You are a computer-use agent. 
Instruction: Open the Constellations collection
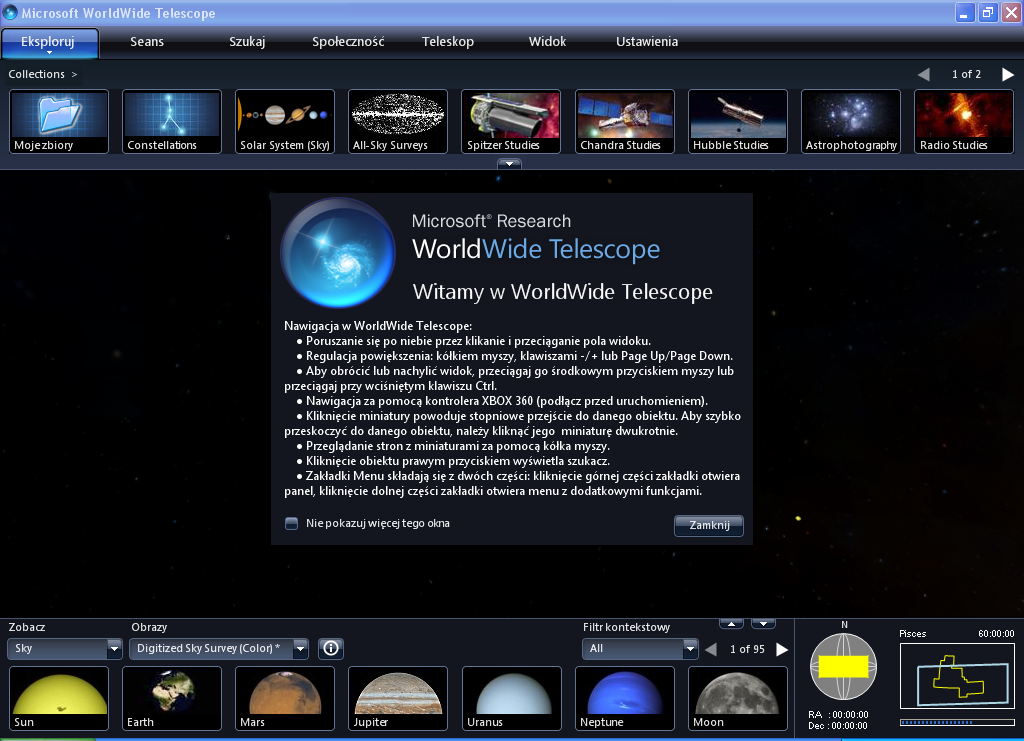171,118
